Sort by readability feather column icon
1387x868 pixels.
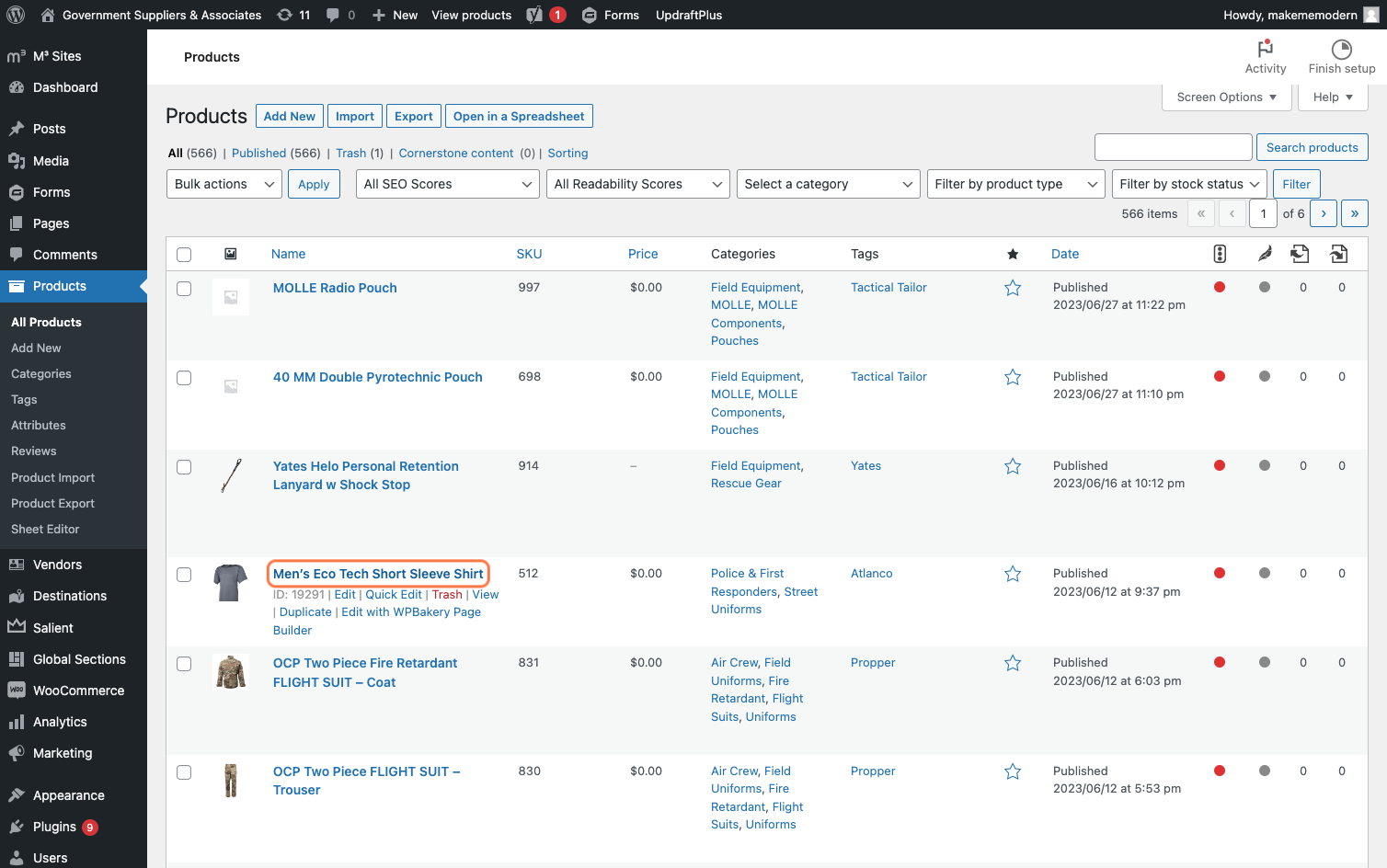[1265, 254]
